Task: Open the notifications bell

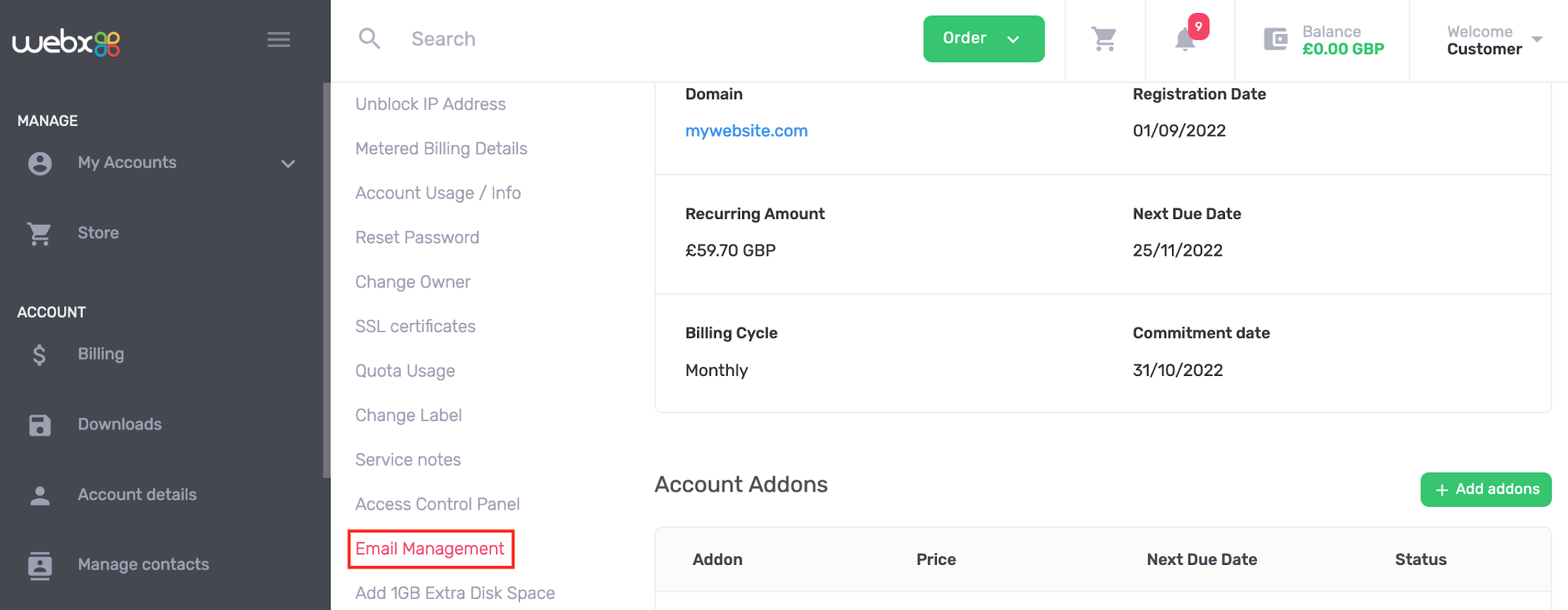Action: 1184,40
